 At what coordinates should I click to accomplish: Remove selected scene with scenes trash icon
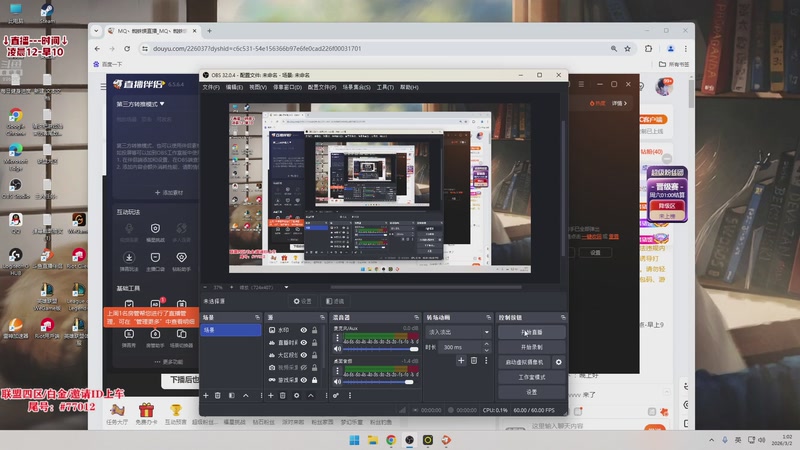pyautogui.click(x=218, y=395)
